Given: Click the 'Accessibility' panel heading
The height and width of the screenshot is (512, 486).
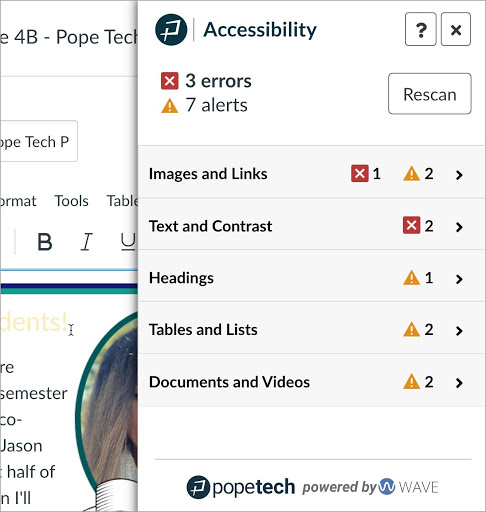Looking at the screenshot, I should pos(260,30).
